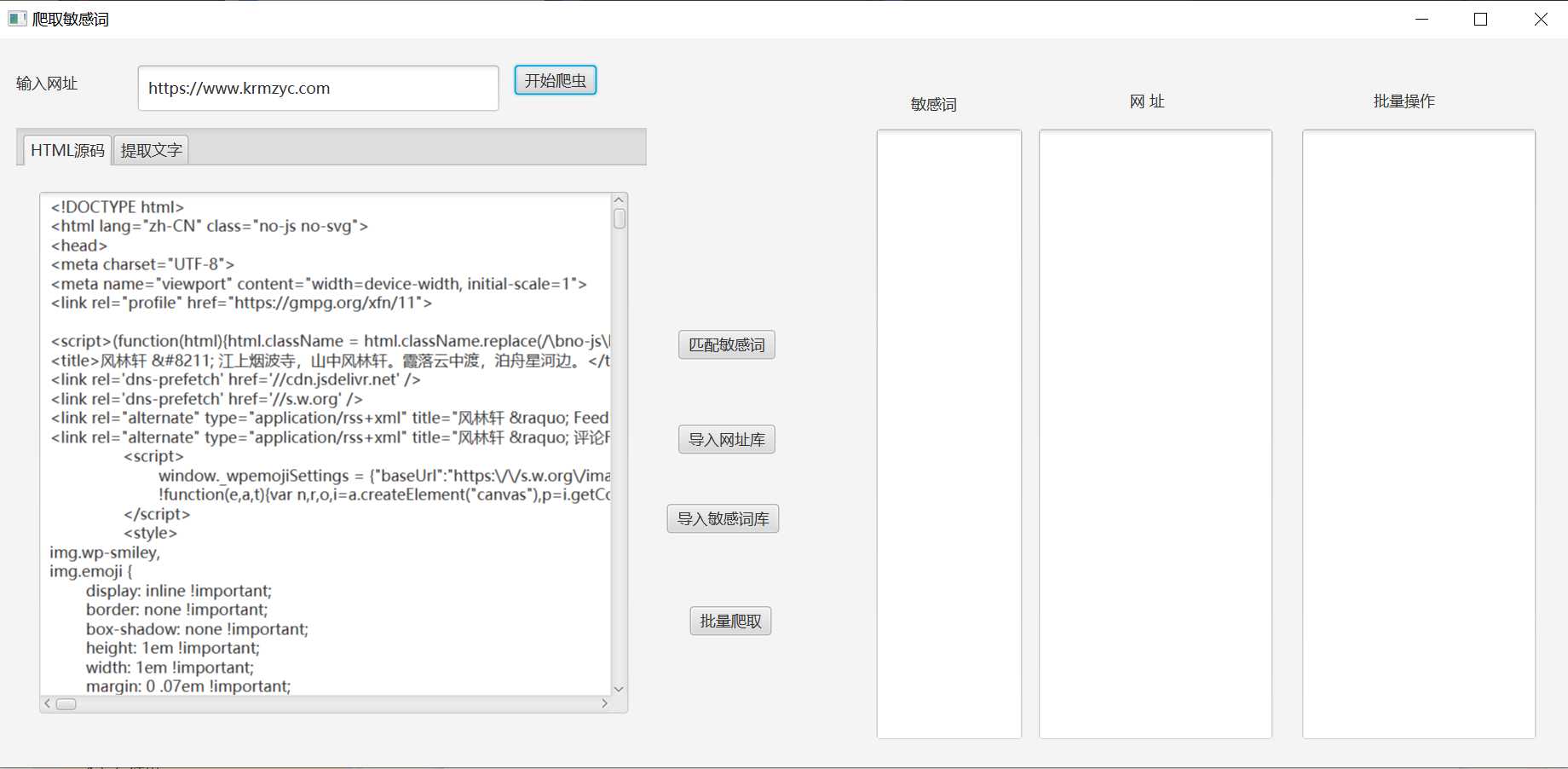This screenshot has height=769, width=1568.
Task: Click the vertical scrollbar thumb
Action: [620, 218]
